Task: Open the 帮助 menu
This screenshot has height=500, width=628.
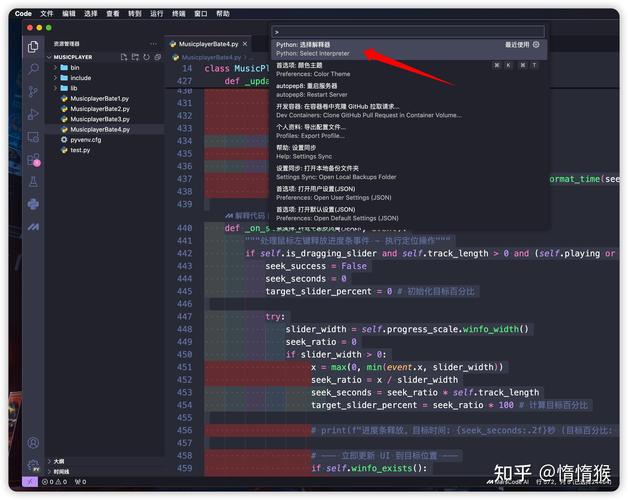Action: coord(223,14)
